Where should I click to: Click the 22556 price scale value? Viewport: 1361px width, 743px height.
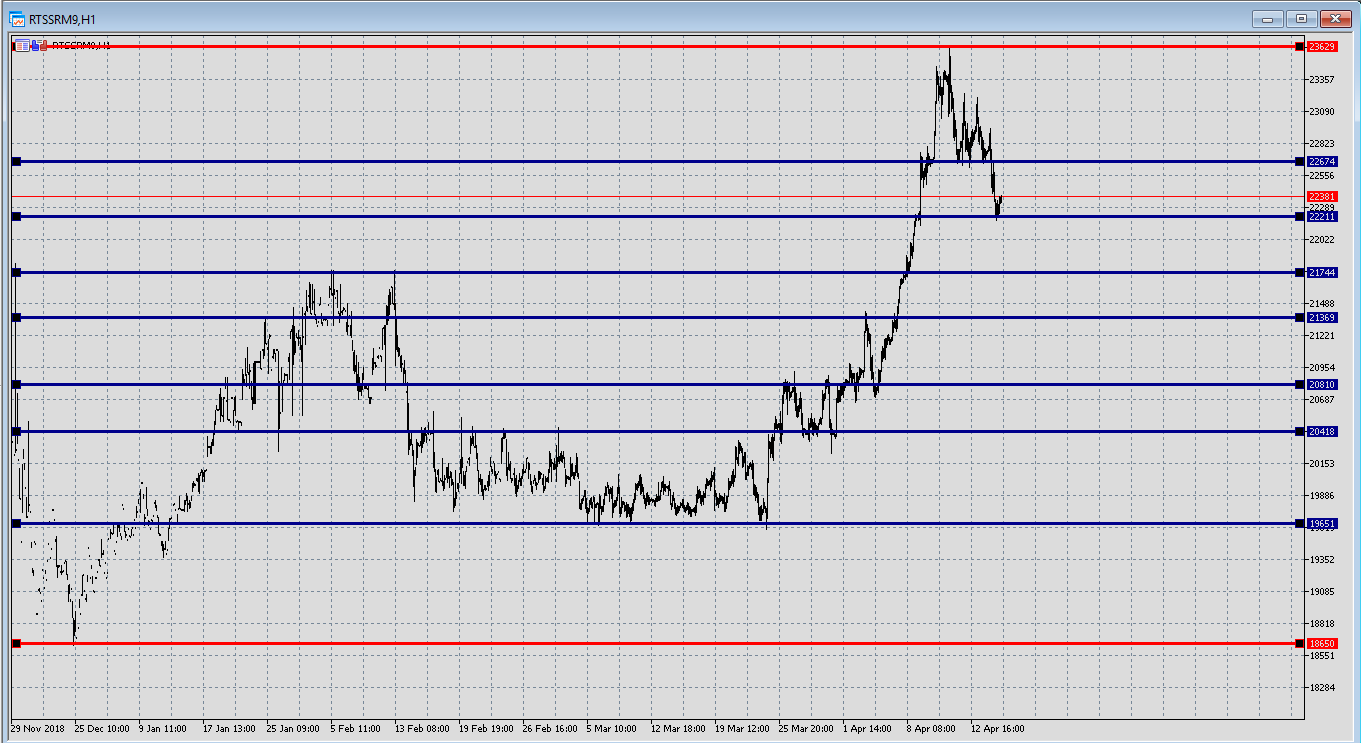point(1322,175)
